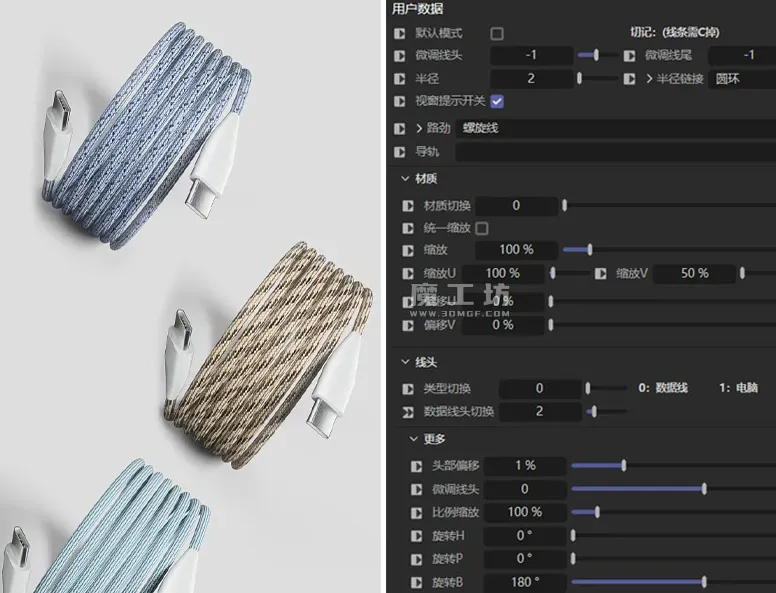Uncheck the 视窗提示开关 checkbox

coord(497,101)
